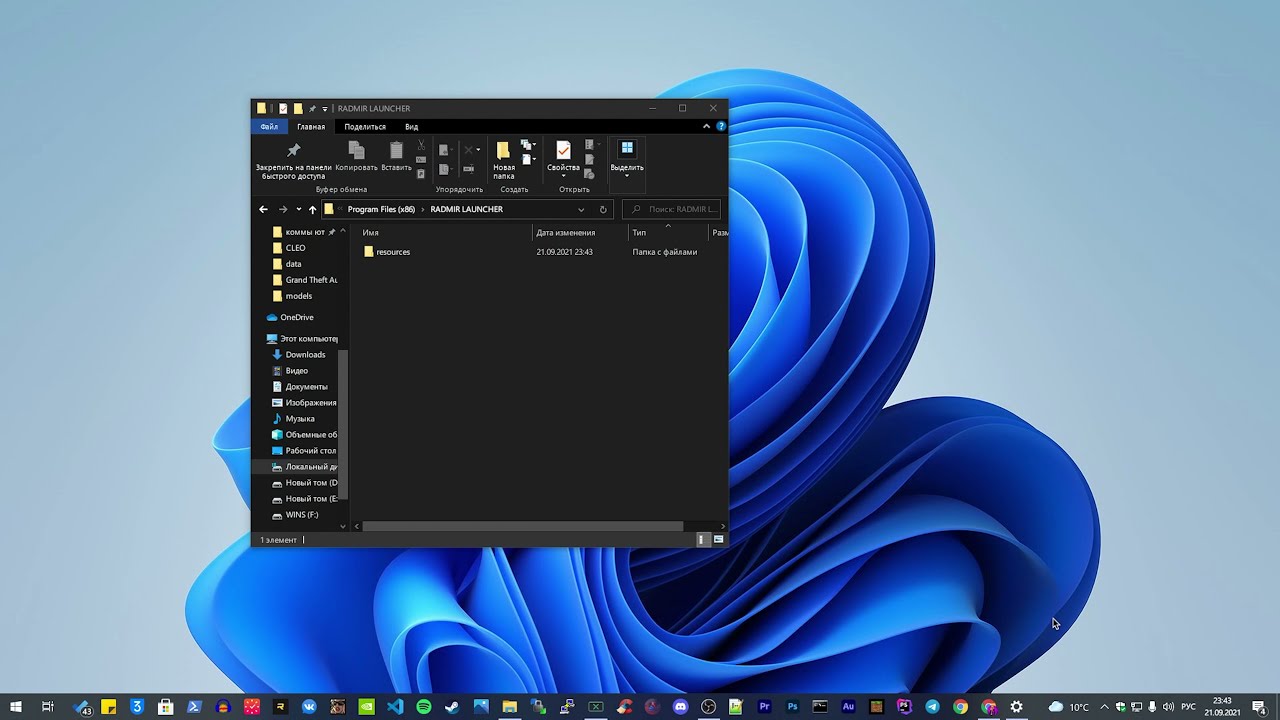Open Photoshop from the taskbar
The image size is (1280, 720).
[793, 707]
